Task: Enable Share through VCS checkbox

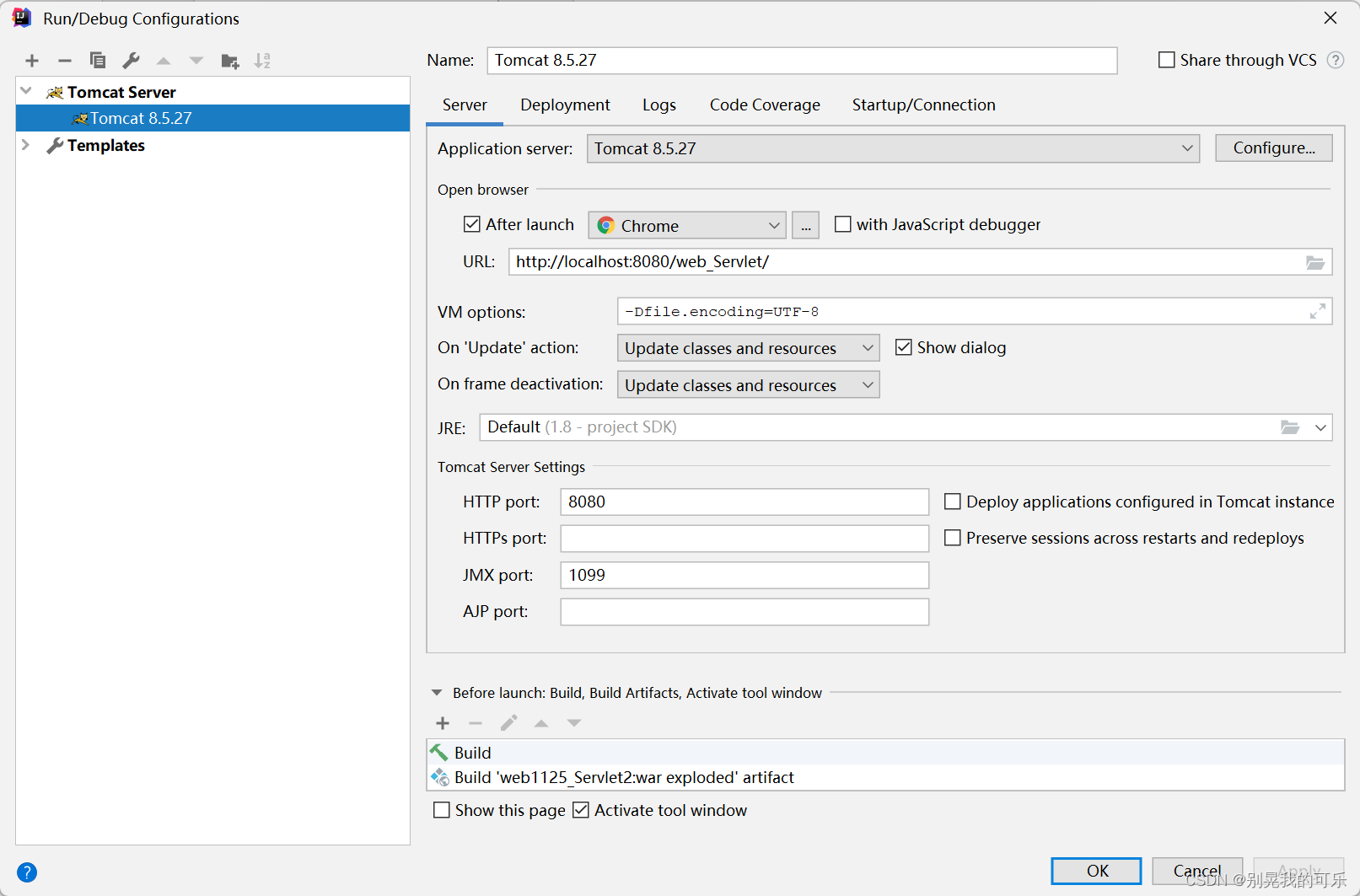Action: pyautogui.click(x=1167, y=60)
